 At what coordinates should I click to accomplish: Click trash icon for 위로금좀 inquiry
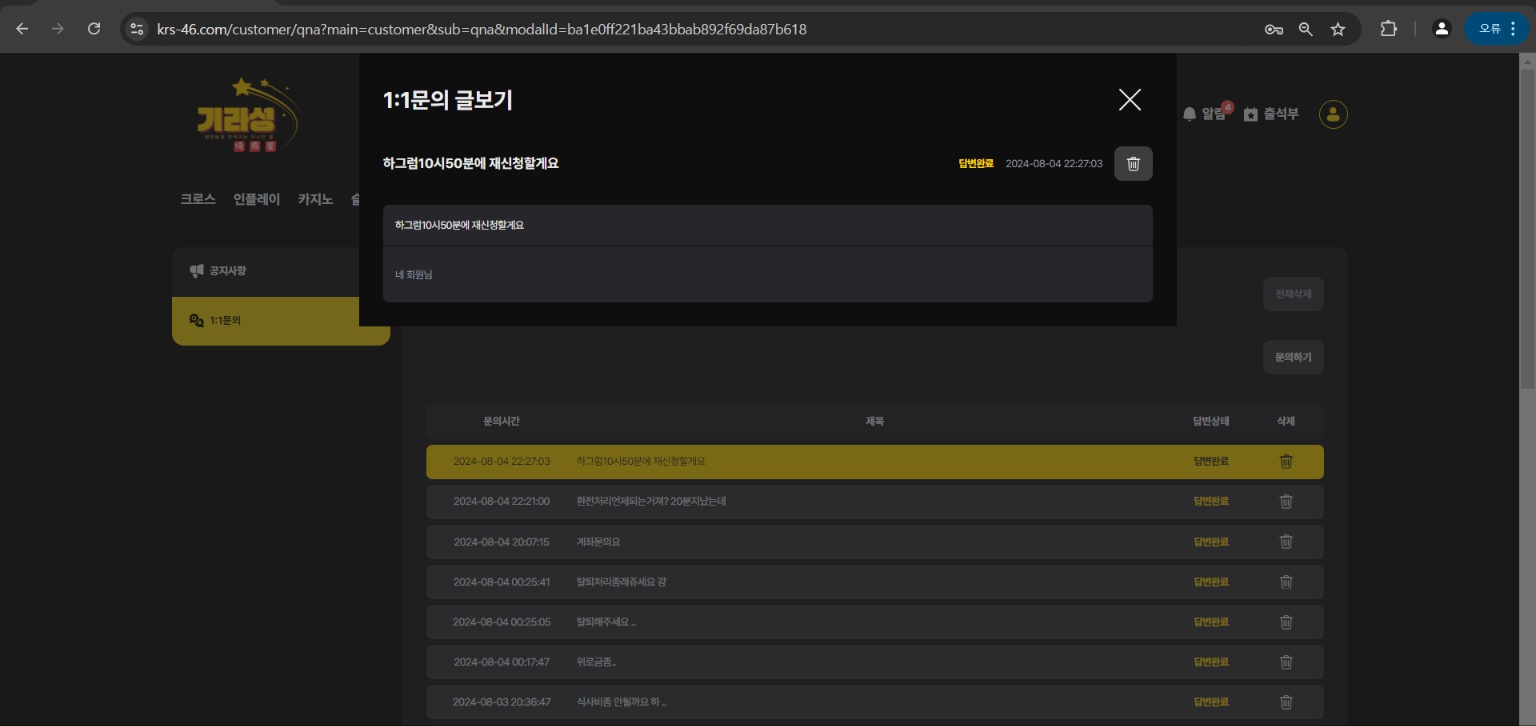(1286, 662)
